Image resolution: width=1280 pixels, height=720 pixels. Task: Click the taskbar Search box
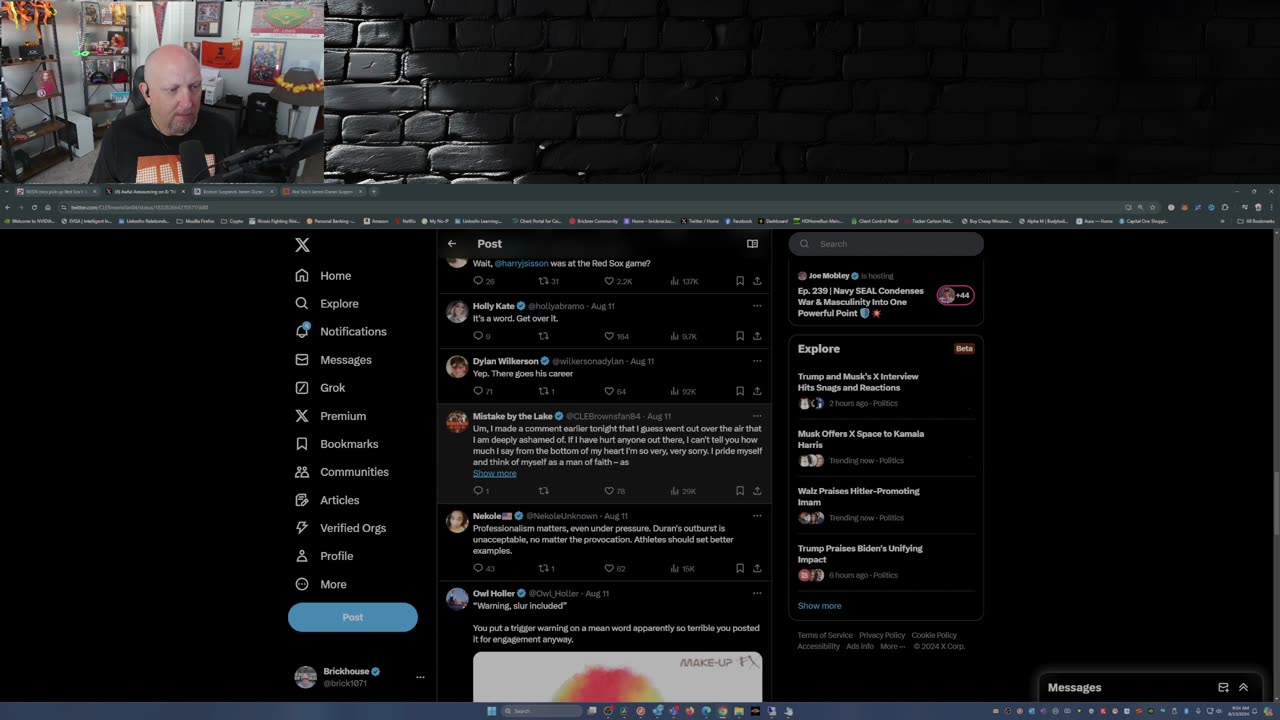click(543, 711)
